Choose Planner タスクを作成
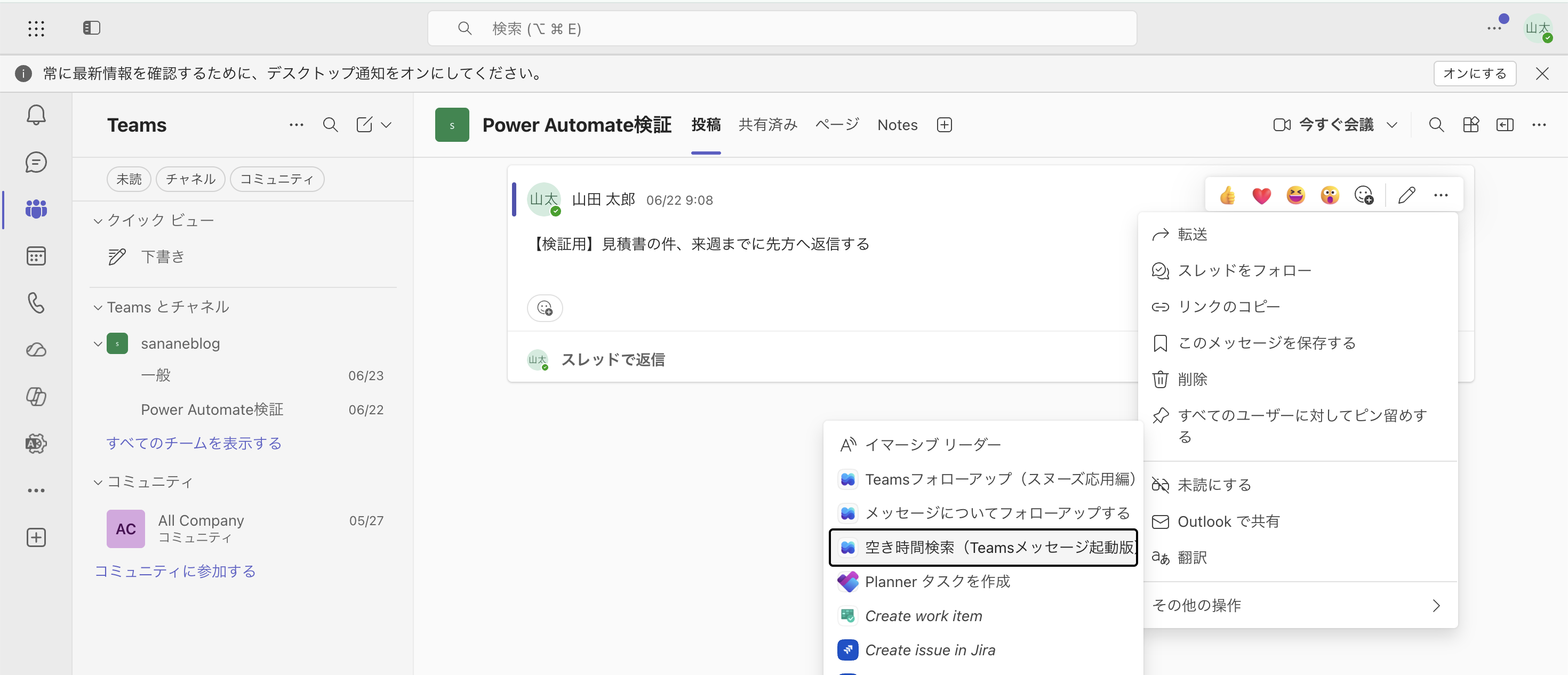Screen dimensions: 1568x675 [x=983, y=582]
